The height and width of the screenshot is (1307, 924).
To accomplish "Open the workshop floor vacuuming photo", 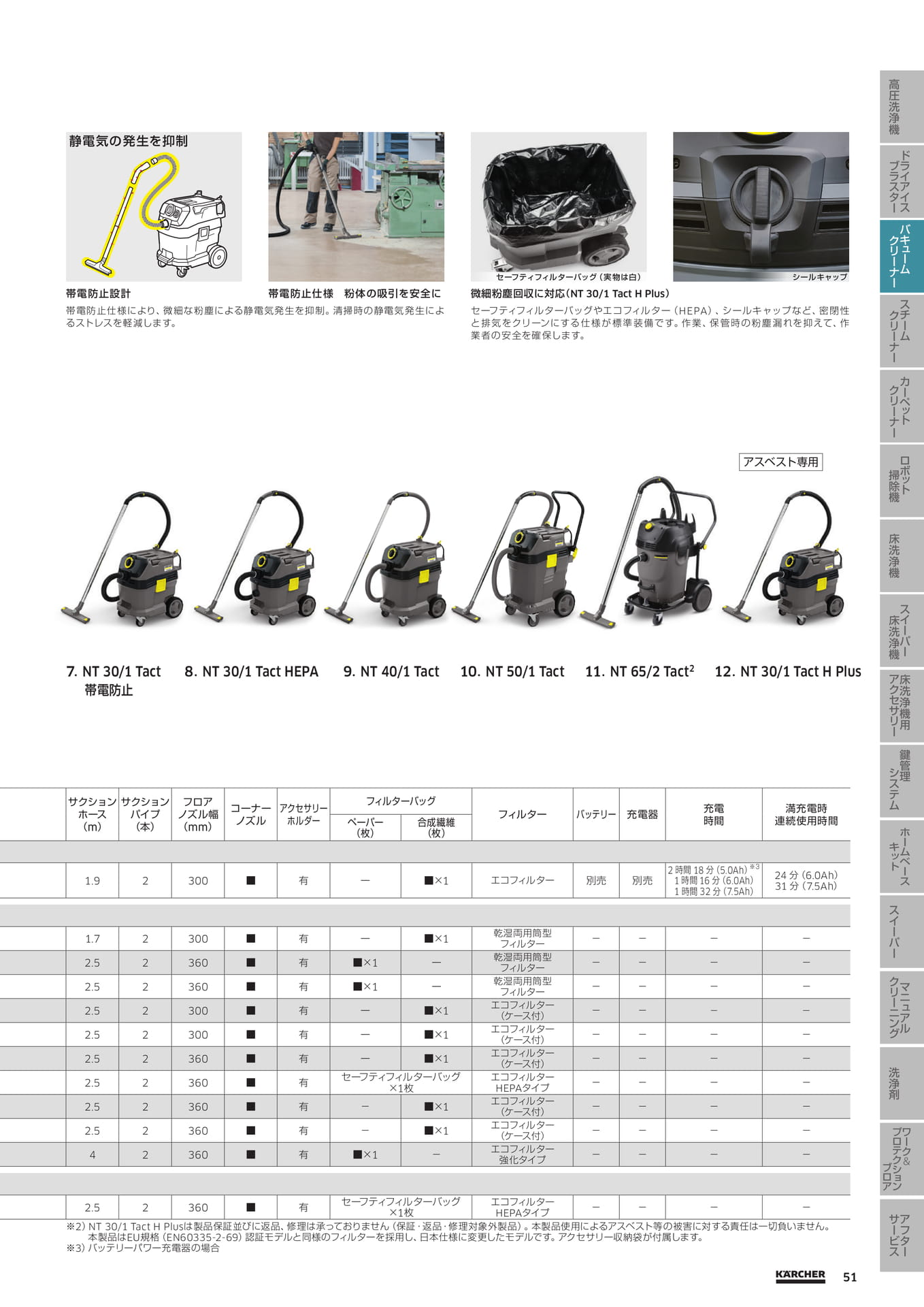I will 356,207.
